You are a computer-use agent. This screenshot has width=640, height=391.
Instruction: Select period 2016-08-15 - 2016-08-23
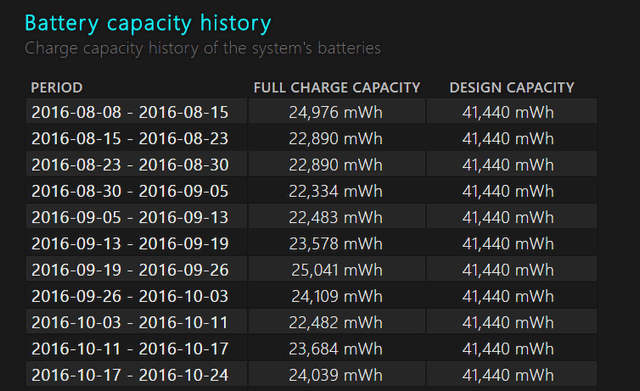click(x=130, y=139)
